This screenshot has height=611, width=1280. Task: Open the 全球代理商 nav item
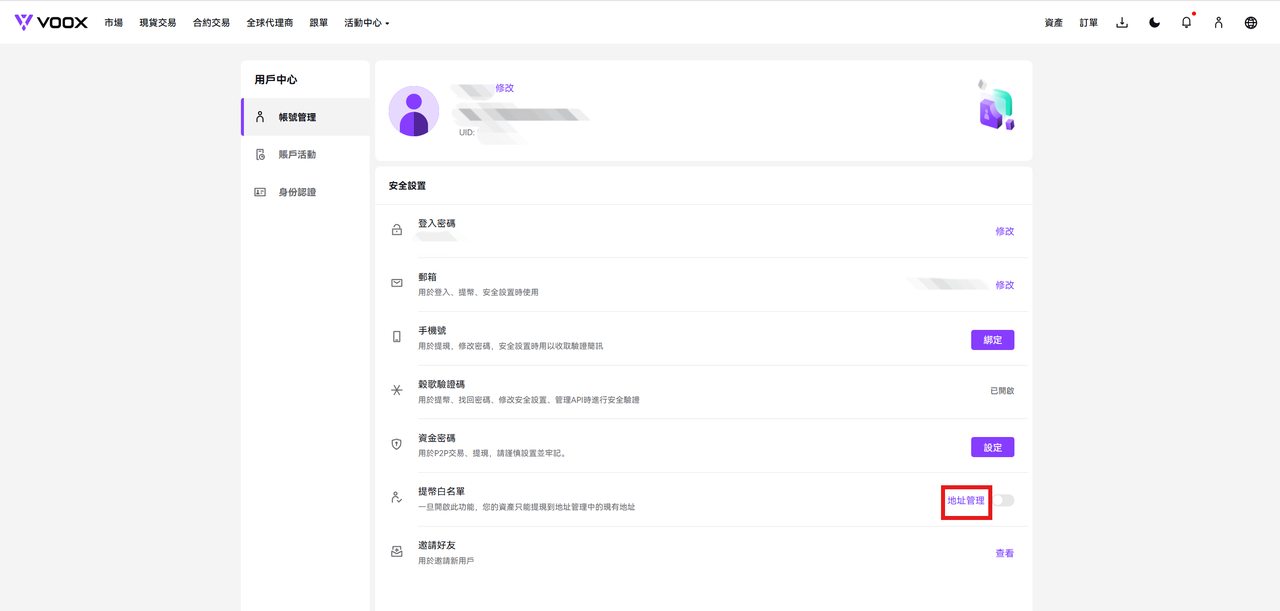270,22
